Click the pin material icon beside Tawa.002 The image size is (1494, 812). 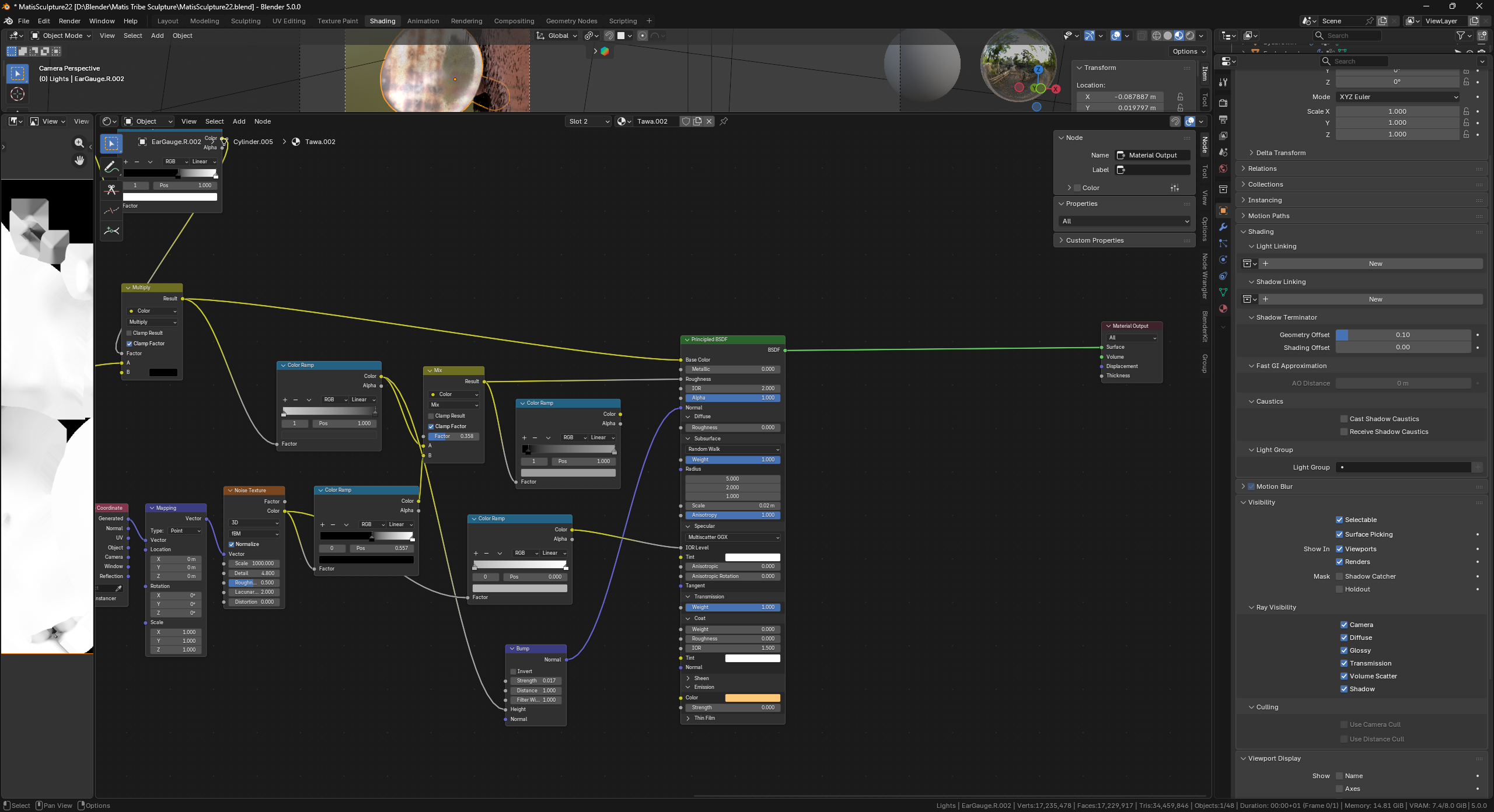724,121
